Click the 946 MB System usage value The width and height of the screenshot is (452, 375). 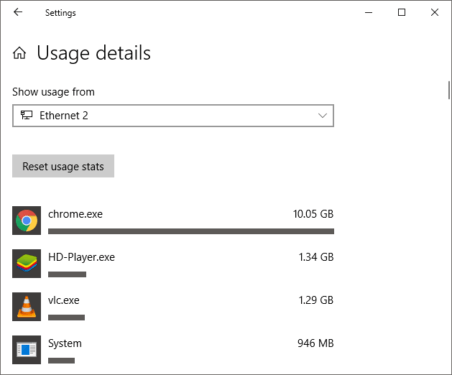316,343
